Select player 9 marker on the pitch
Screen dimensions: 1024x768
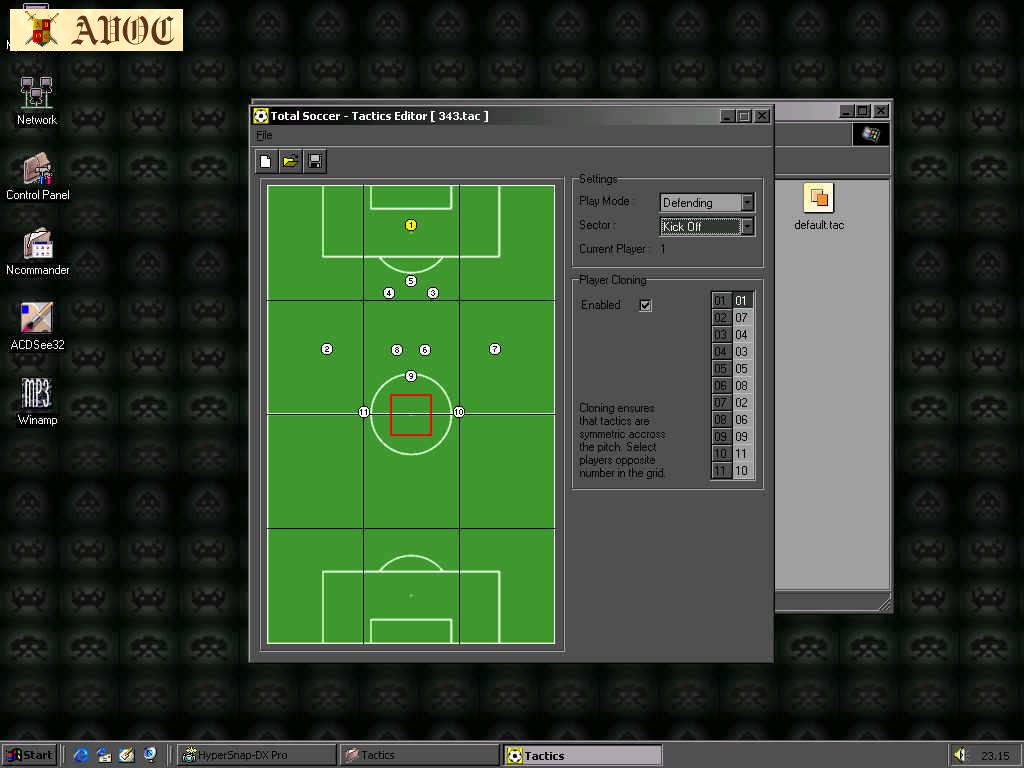(x=411, y=376)
